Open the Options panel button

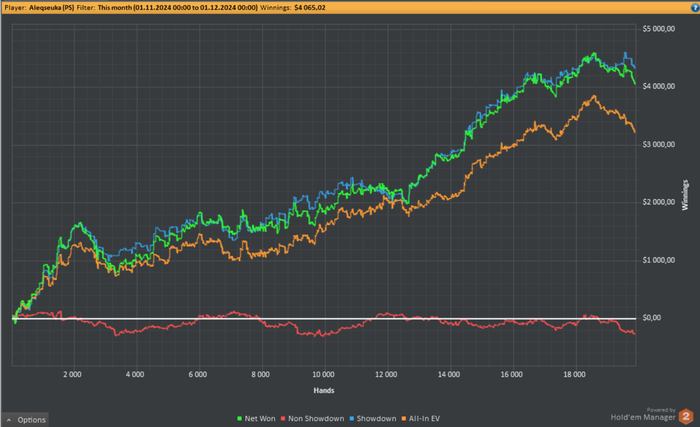click(25, 419)
